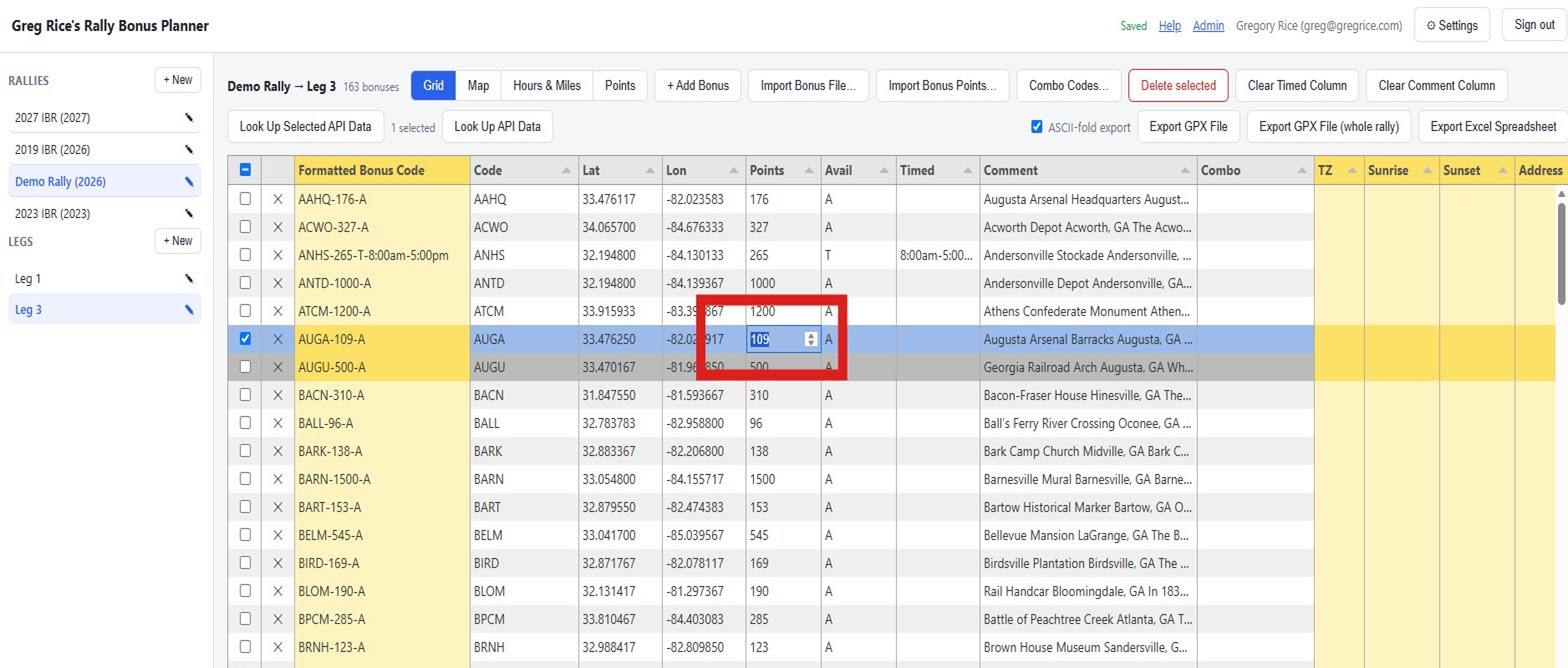Uncheck the selected AUGA-109-A row checkbox
This screenshot has width=1568, height=668.
point(245,339)
